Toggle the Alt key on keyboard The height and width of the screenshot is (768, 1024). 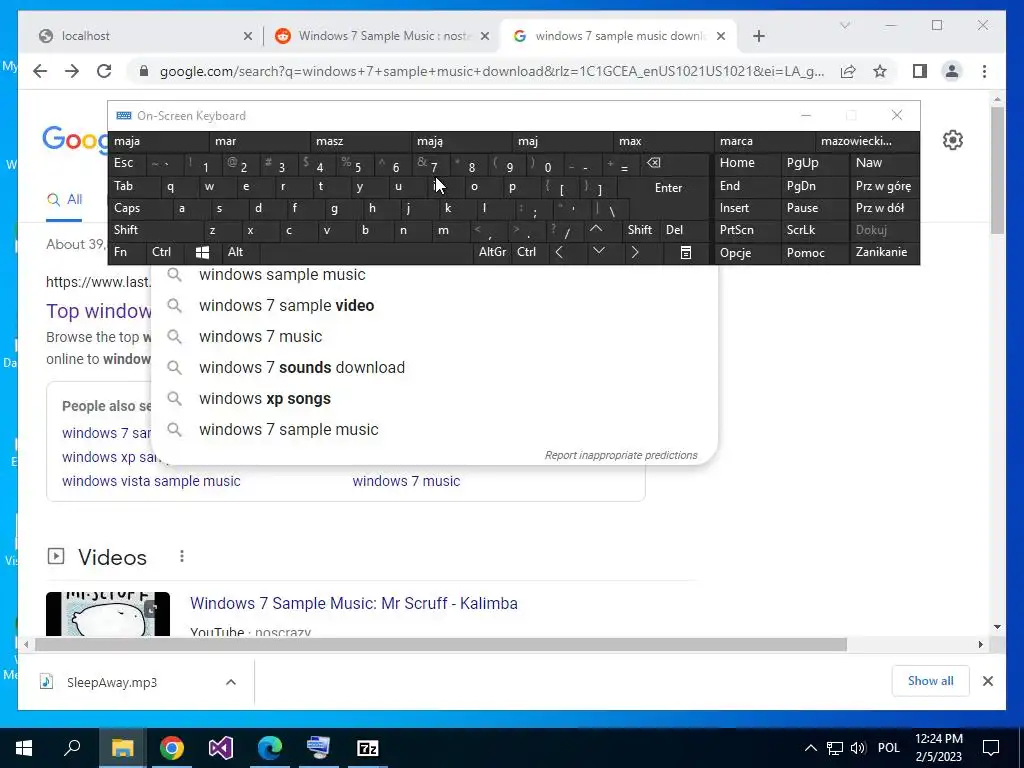tap(240, 252)
